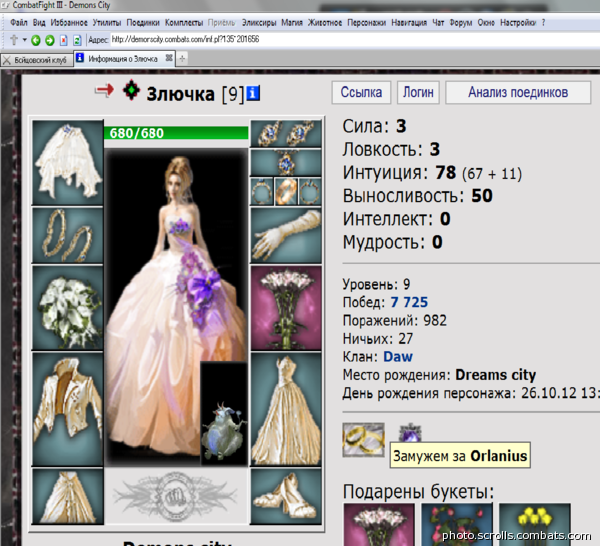Expand the dropdown arrow next to up icon
The width and height of the screenshot is (600, 546).
(x=24, y=40)
